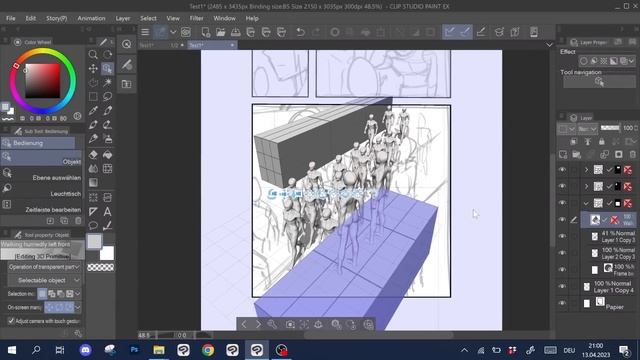Click the lock layer icon
Viewport: 640px width, 360px height.
[602, 141]
